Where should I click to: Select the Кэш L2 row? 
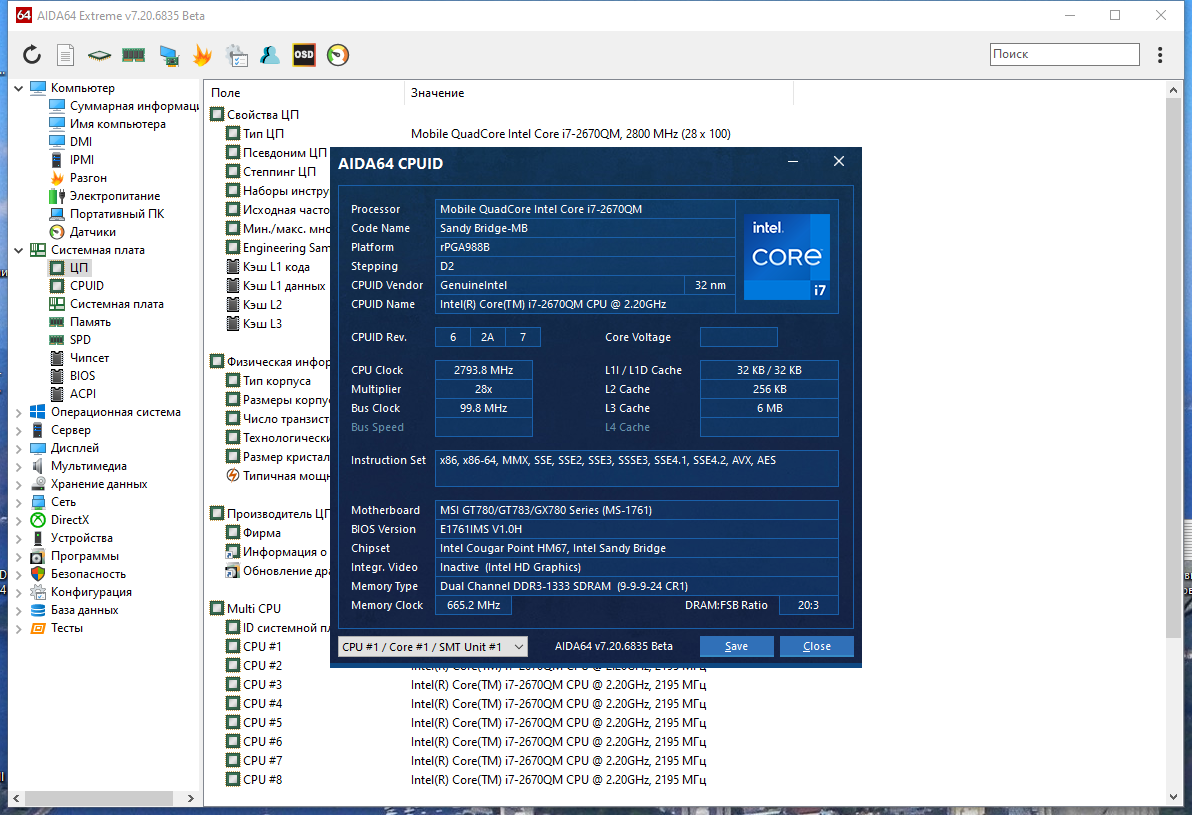coord(255,305)
